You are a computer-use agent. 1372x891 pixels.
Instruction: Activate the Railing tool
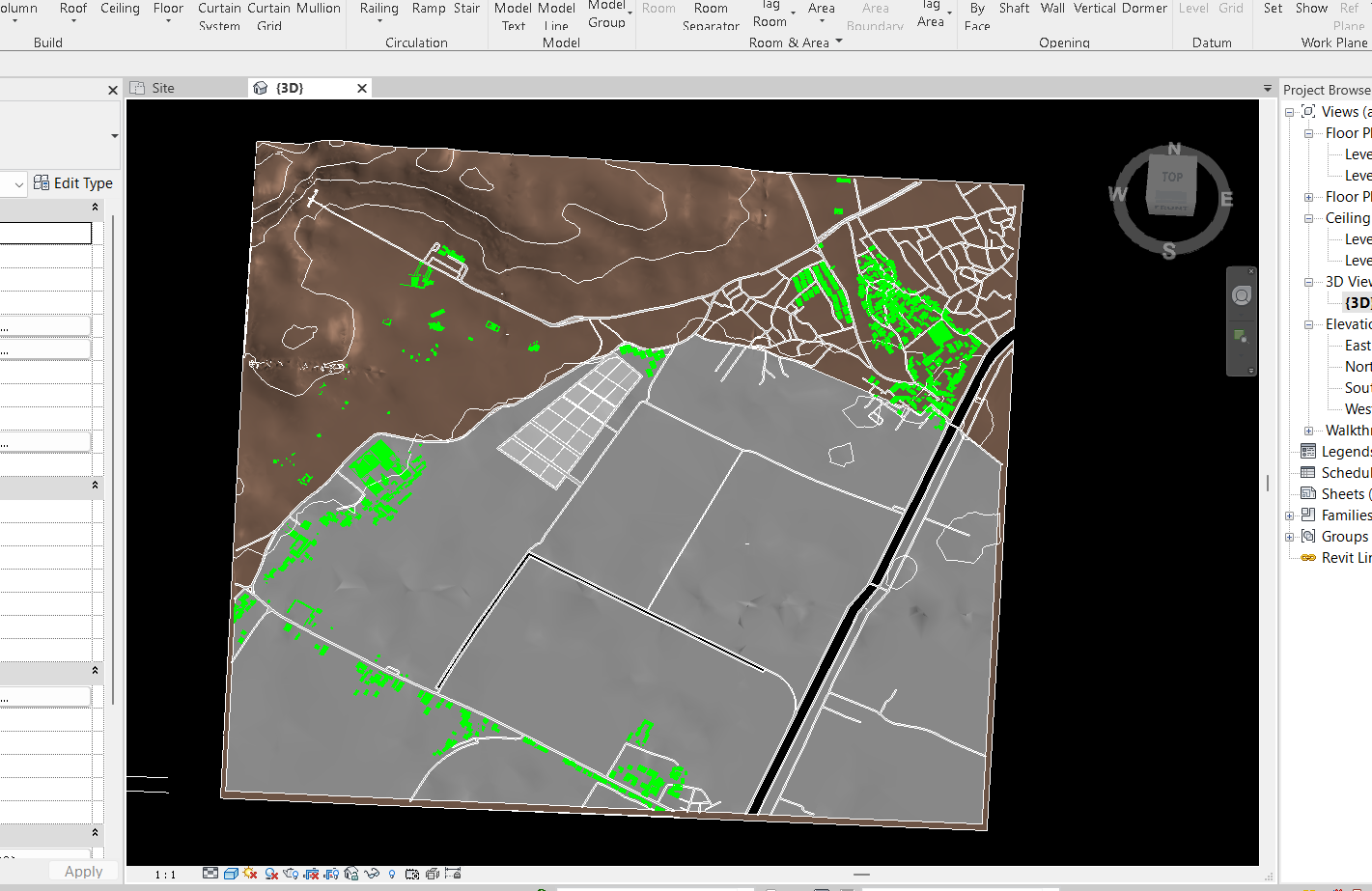coord(378,9)
